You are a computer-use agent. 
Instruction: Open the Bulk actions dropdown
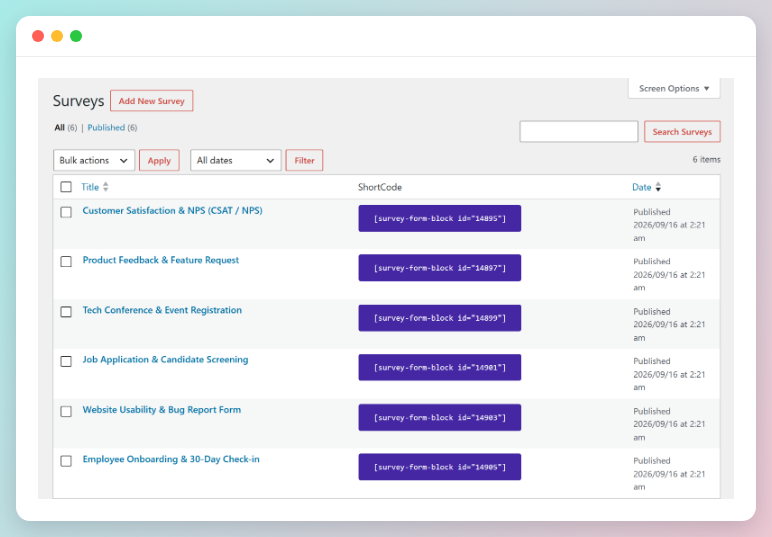pos(94,160)
